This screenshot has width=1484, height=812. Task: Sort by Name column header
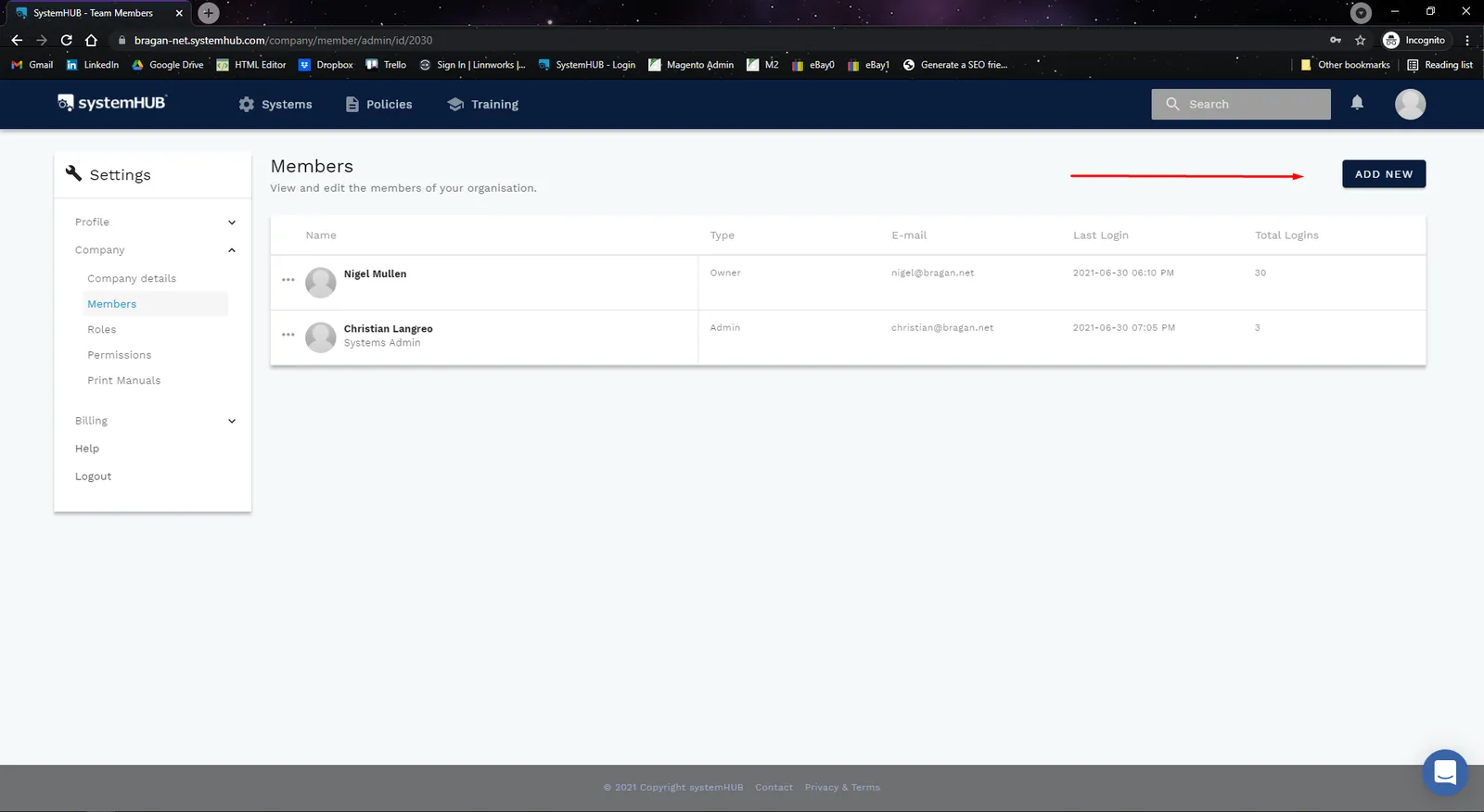point(321,235)
